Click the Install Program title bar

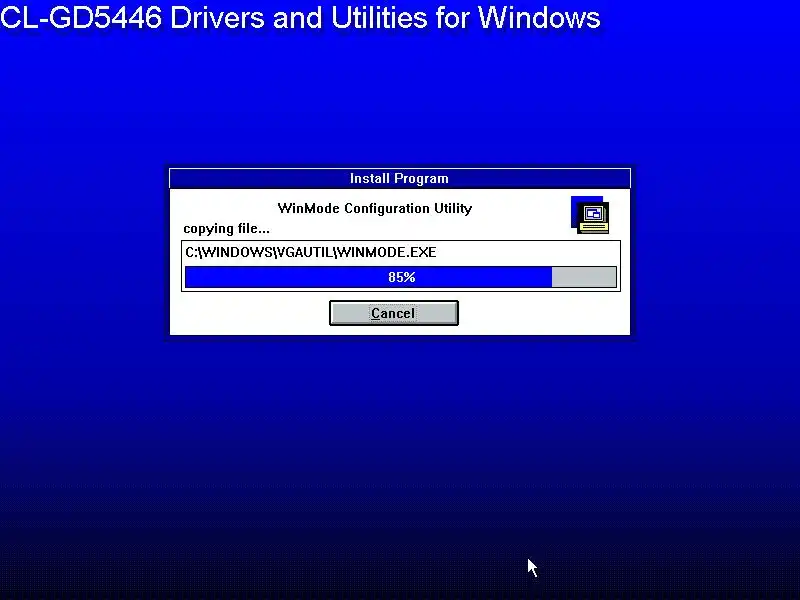pos(399,179)
